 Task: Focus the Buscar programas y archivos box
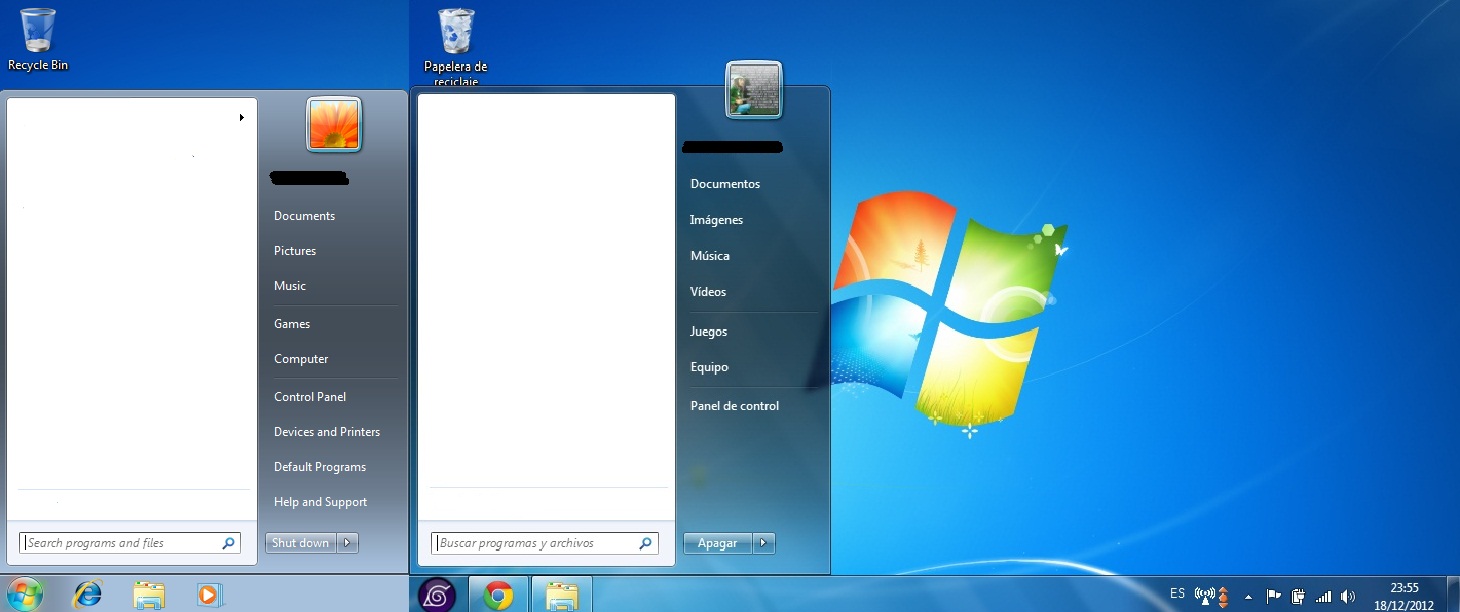point(545,543)
